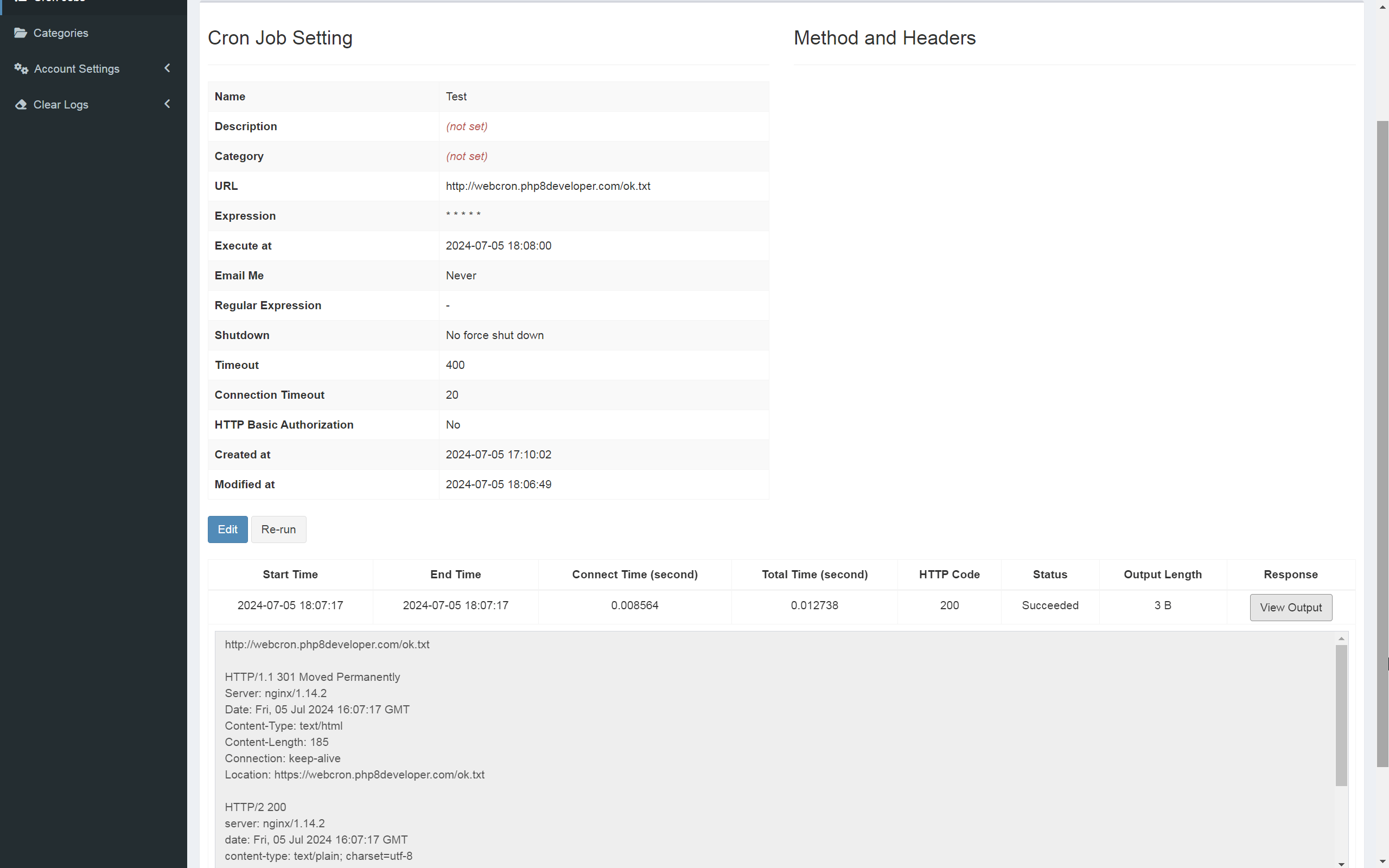Expand the Account Settings chevron
Screen dimensions: 1389x868
167,68
